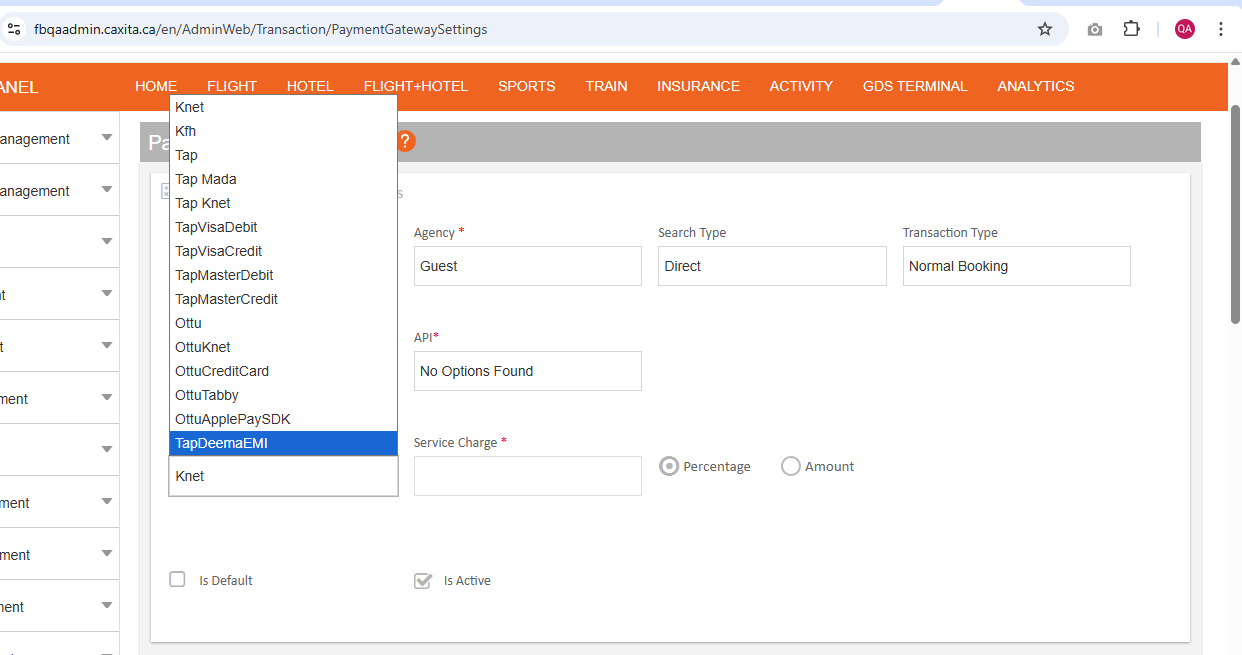Open the browser extensions puzzle icon
Viewport: 1242px width, 655px height.
(x=1131, y=29)
